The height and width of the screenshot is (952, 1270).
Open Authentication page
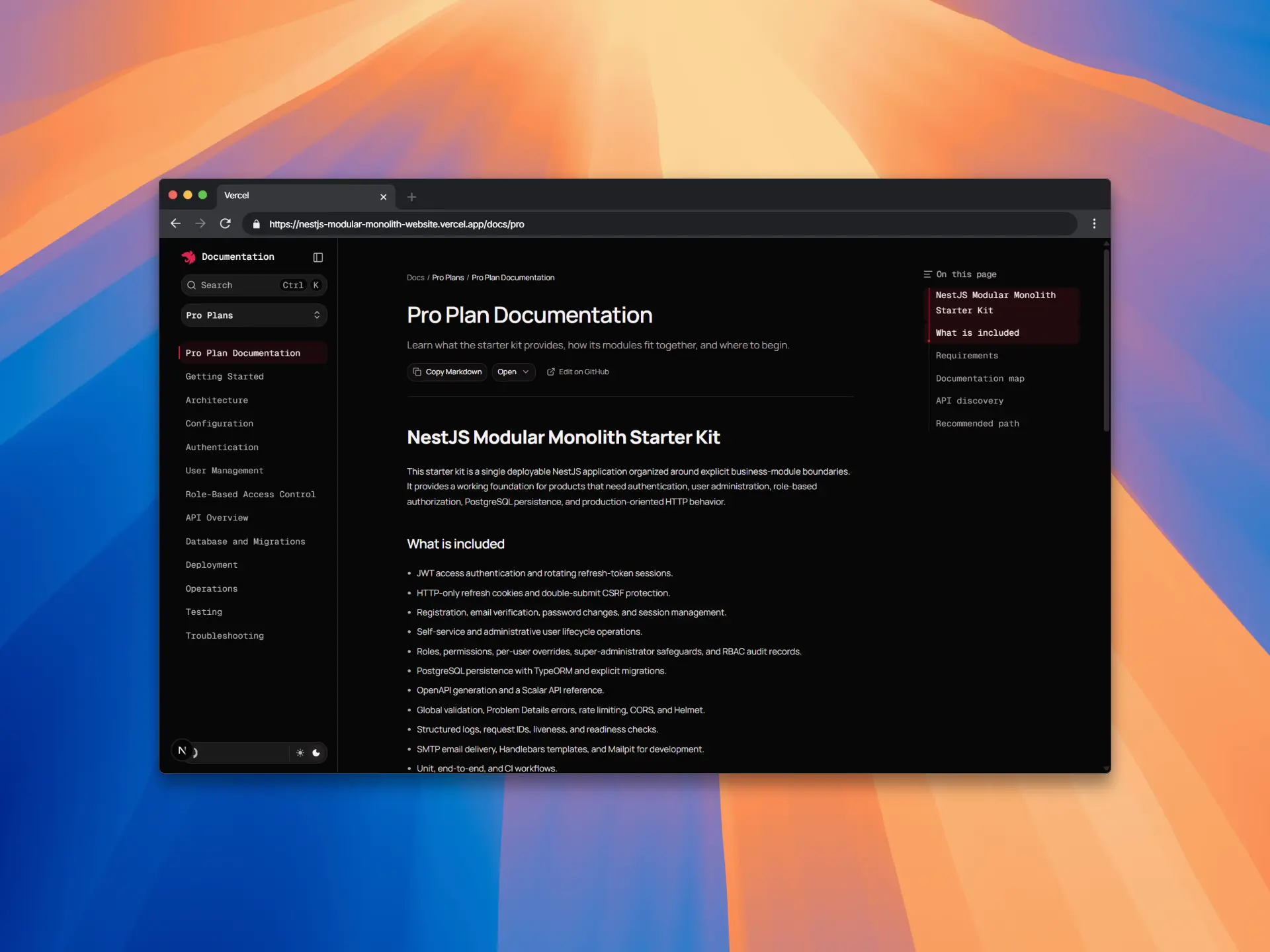[x=222, y=448]
